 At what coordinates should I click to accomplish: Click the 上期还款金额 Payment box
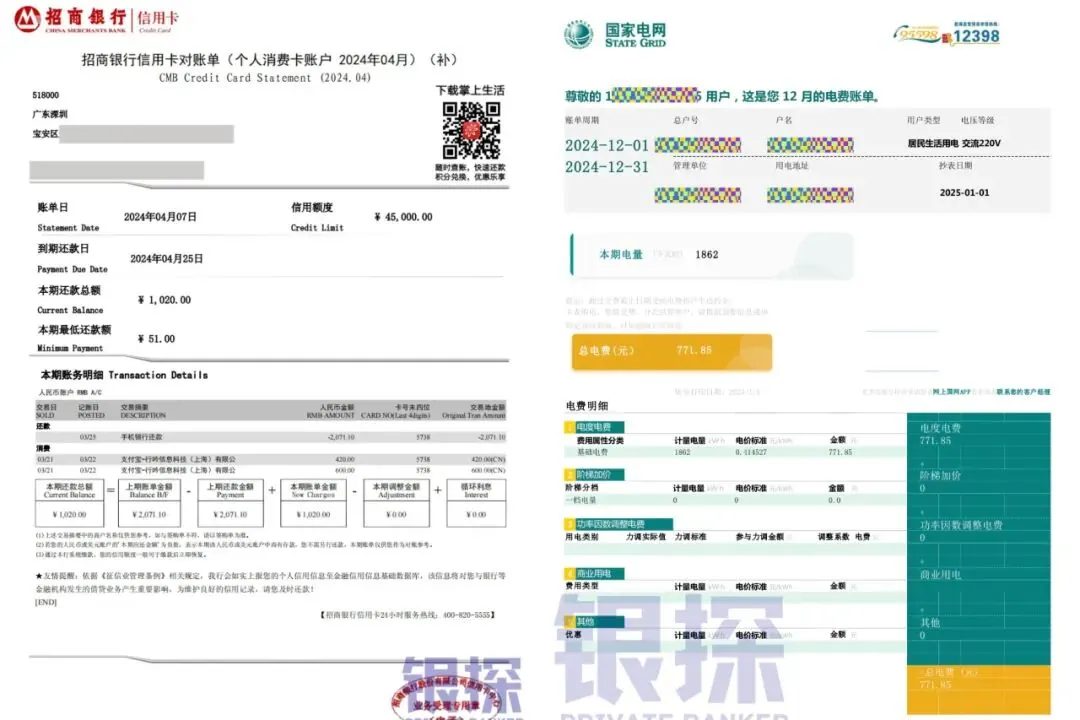tap(230, 503)
